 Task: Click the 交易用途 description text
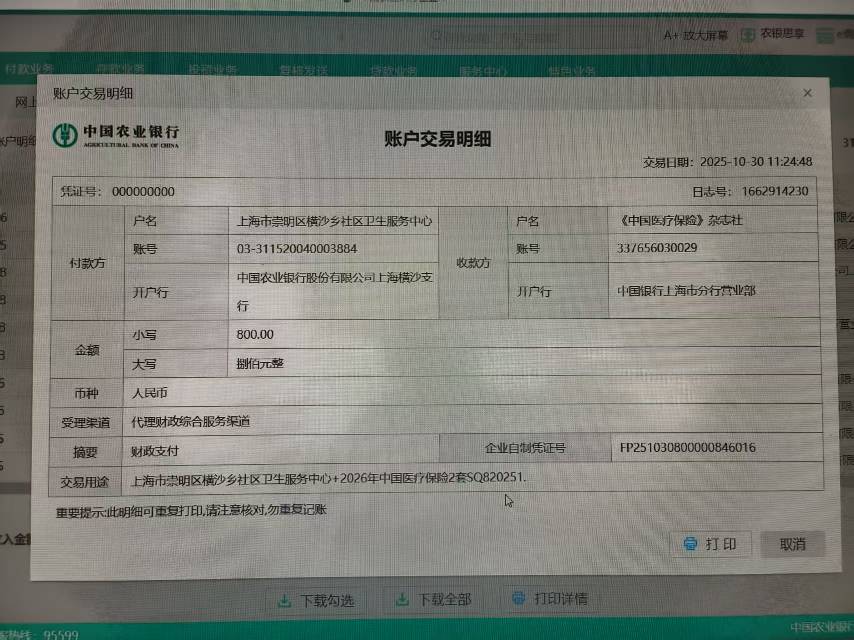(x=328, y=479)
